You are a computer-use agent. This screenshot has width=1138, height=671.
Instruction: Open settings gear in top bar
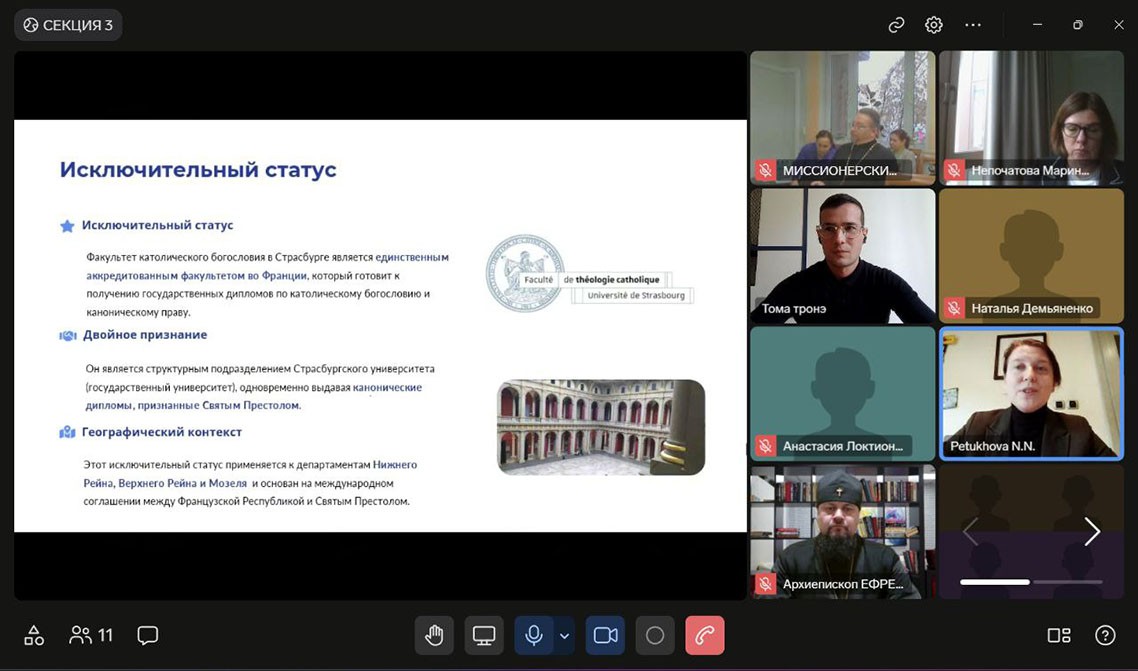934,25
